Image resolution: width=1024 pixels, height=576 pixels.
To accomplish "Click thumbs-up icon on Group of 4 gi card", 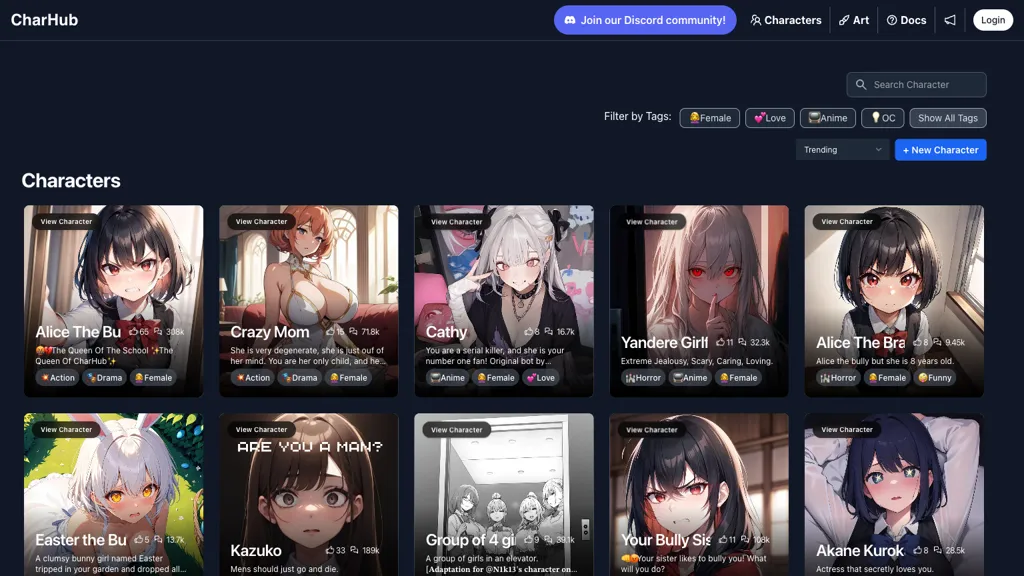I will [x=528, y=539].
